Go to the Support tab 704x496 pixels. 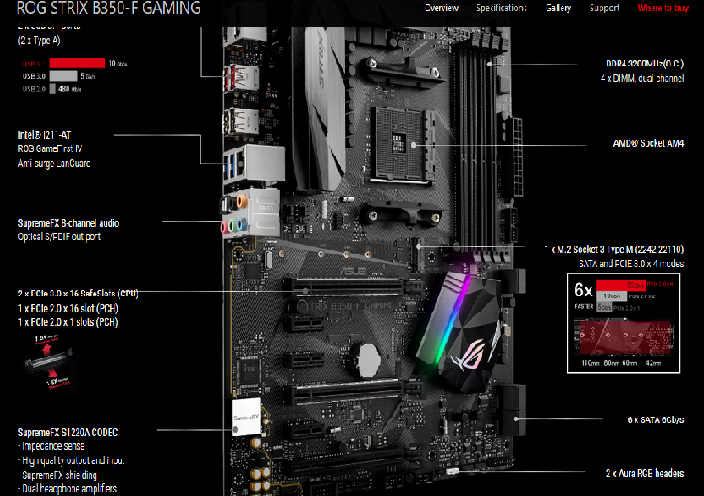pyautogui.click(x=604, y=8)
